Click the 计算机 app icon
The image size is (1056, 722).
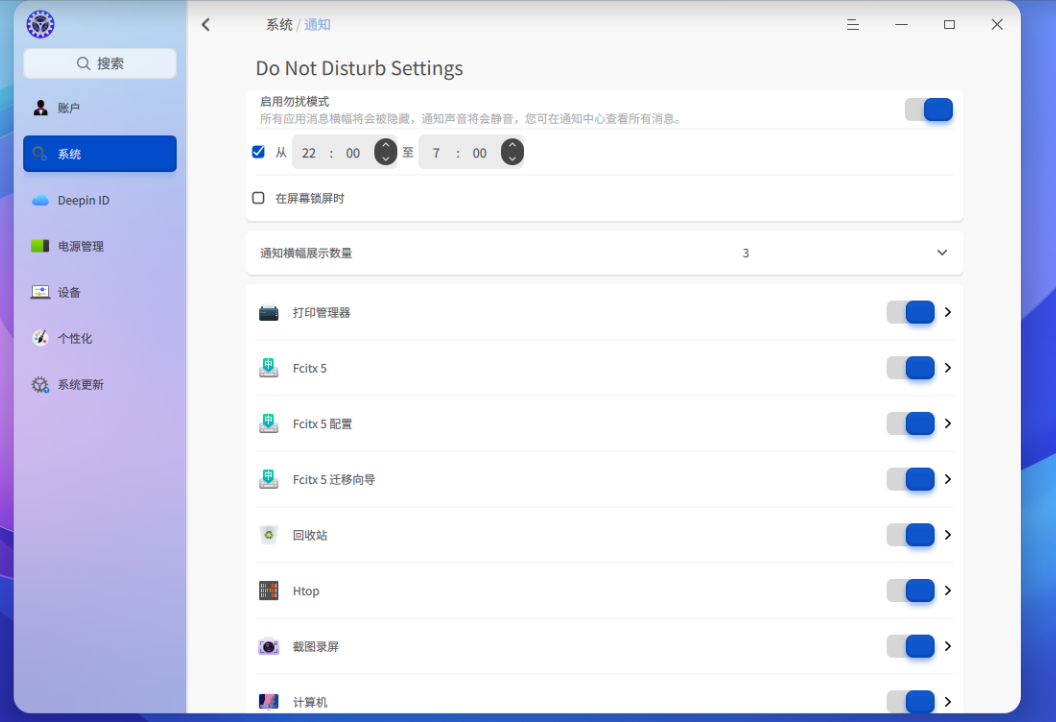pyautogui.click(x=269, y=702)
